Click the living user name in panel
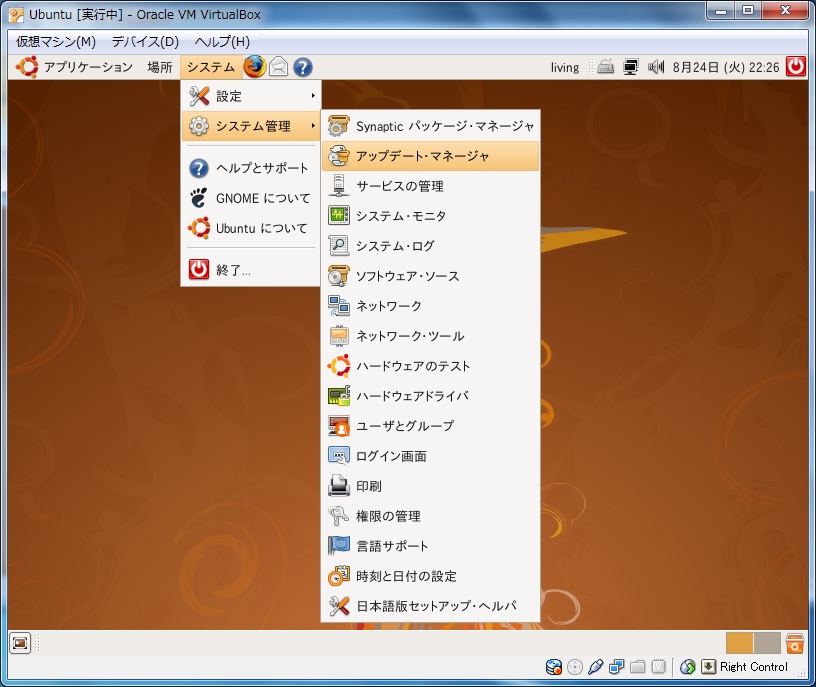 [565, 68]
